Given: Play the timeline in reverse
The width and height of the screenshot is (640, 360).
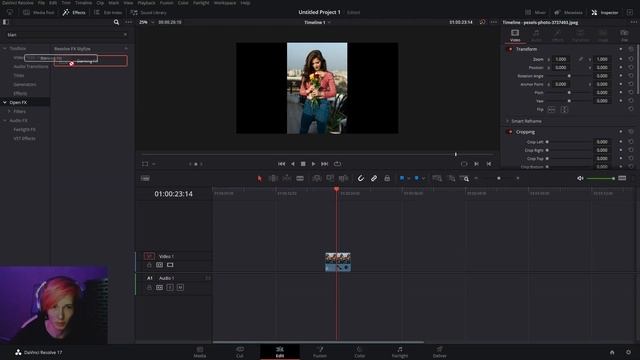Looking at the screenshot, I should (x=293, y=164).
